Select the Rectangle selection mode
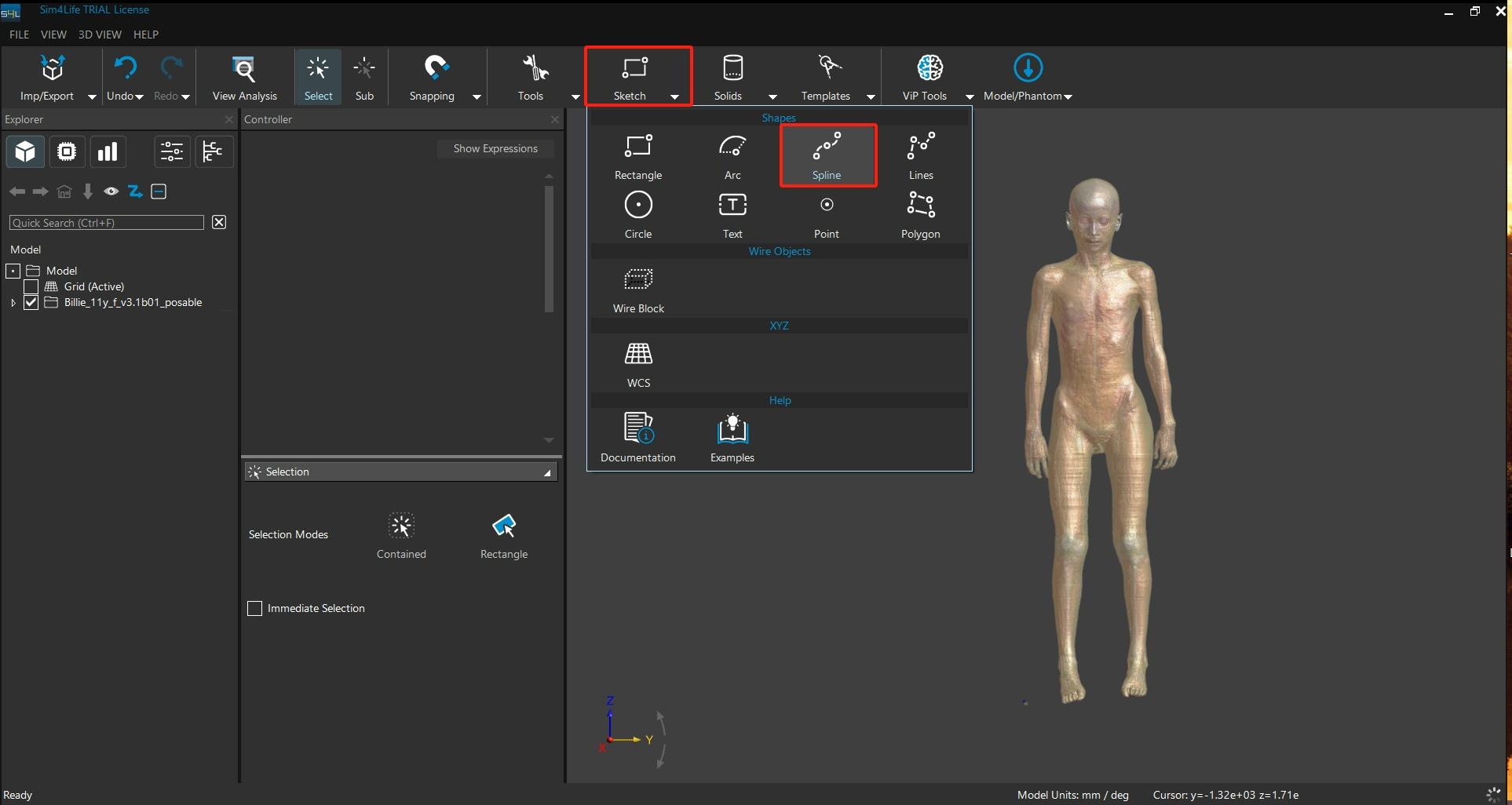 pos(504,536)
